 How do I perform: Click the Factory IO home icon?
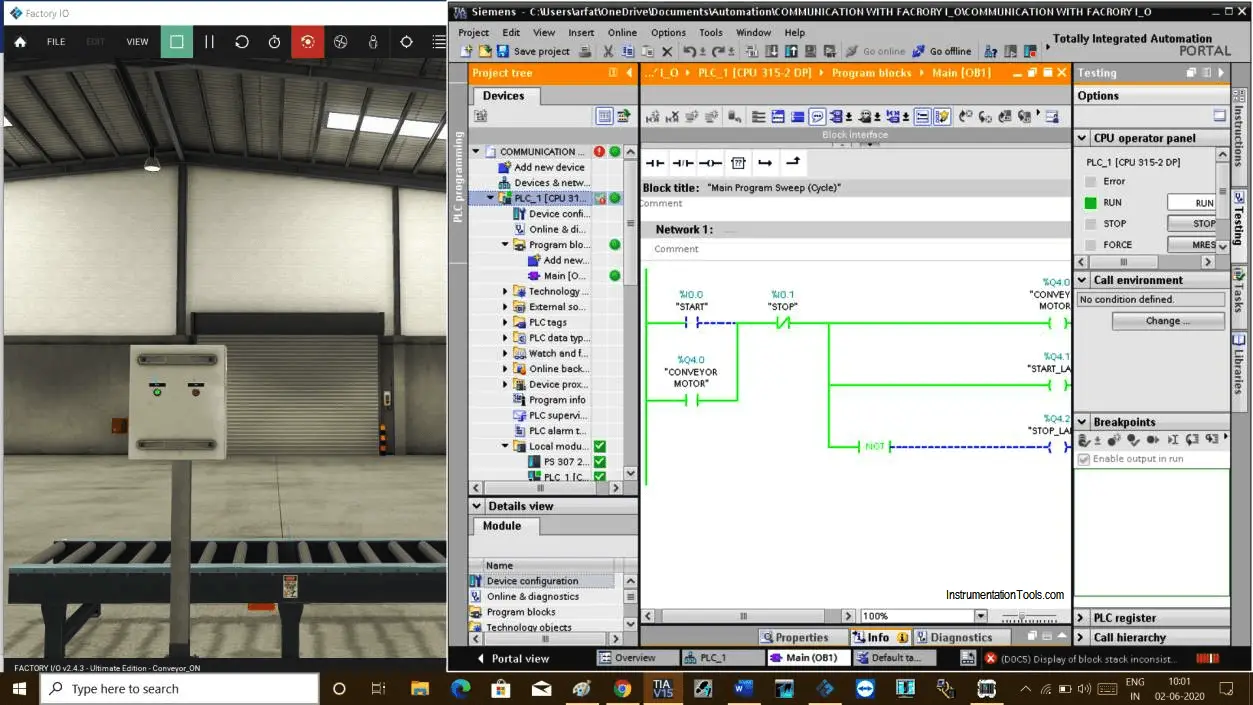[20, 42]
